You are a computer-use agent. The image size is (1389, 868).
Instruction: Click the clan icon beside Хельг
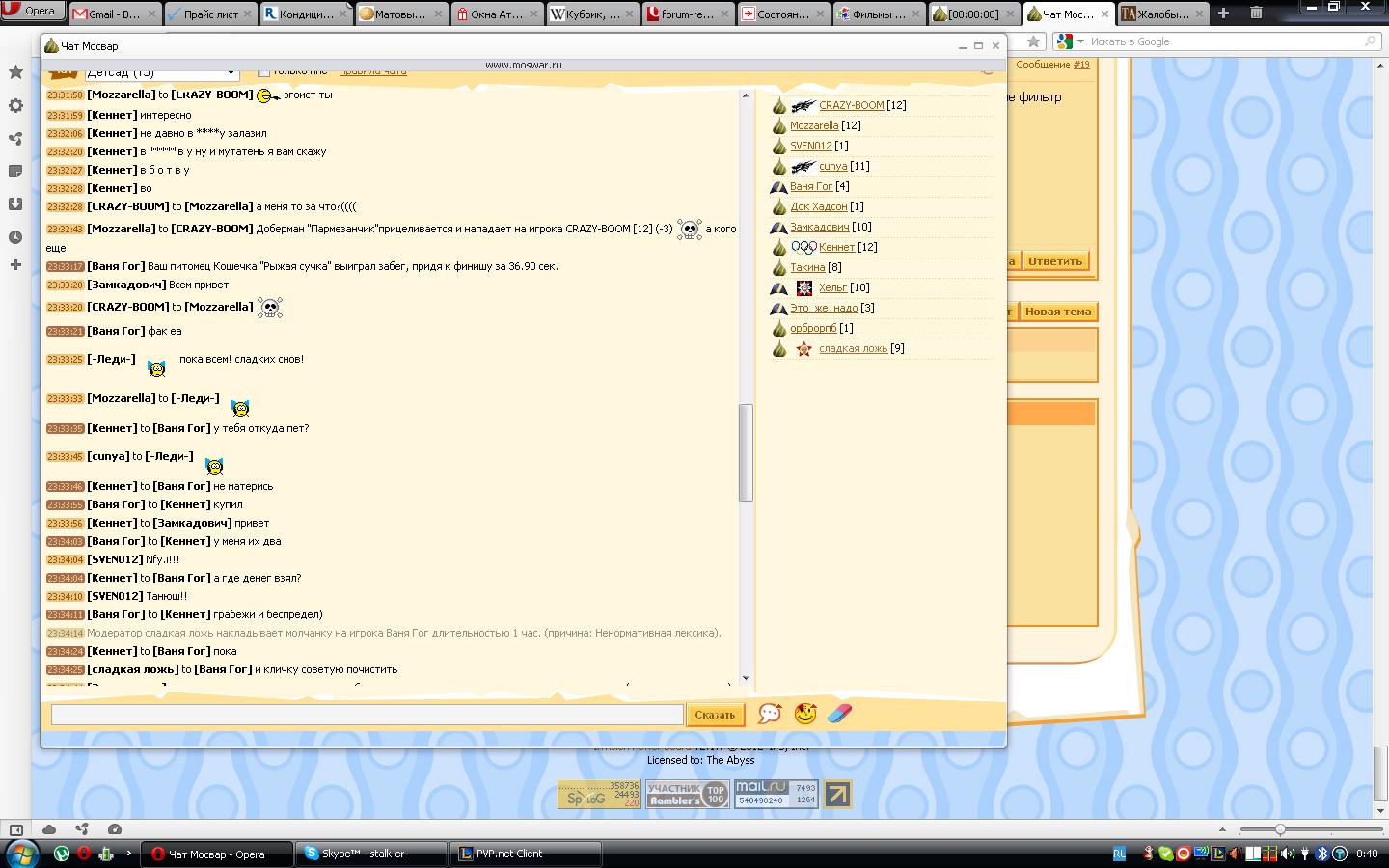(804, 287)
